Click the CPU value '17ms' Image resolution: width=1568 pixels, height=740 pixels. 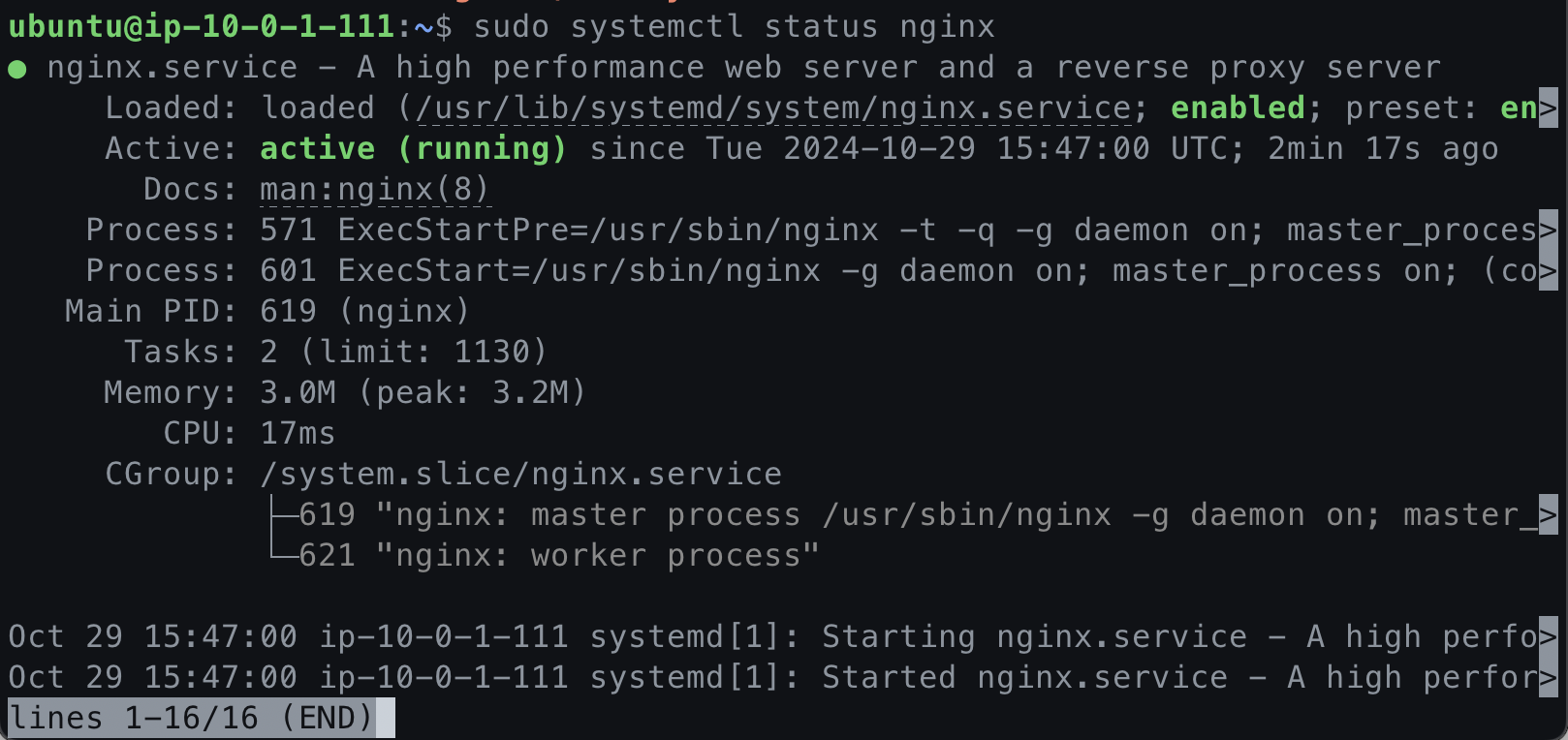298,433
